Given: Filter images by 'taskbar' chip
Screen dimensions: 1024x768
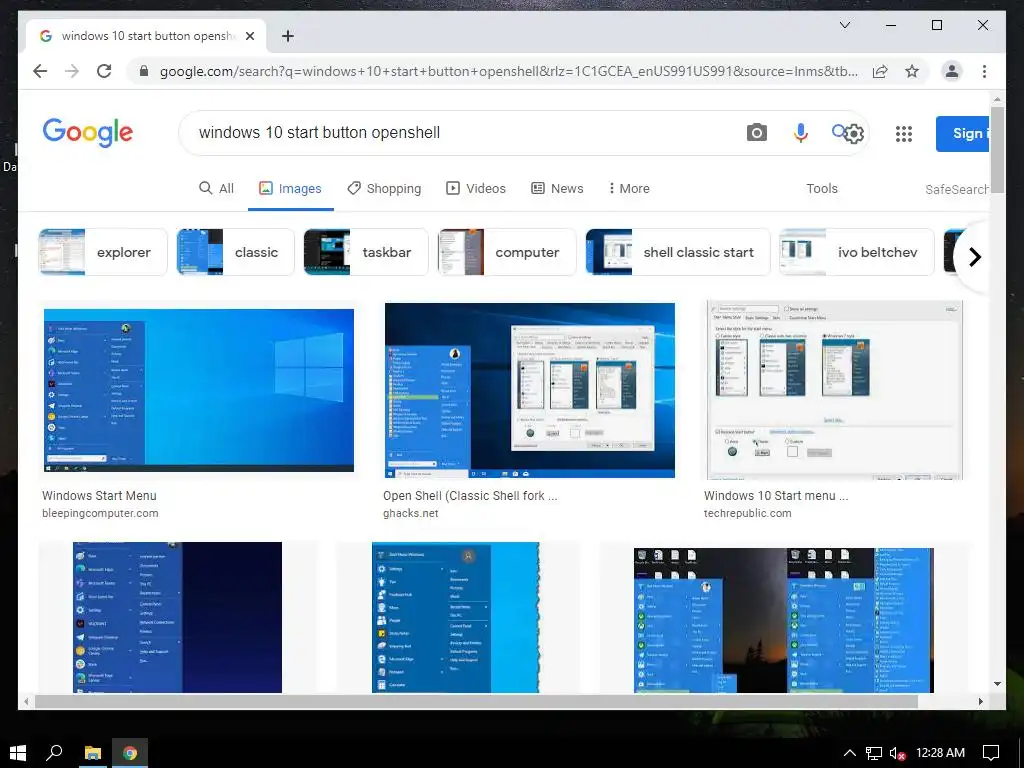Looking at the screenshot, I should [366, 252].
